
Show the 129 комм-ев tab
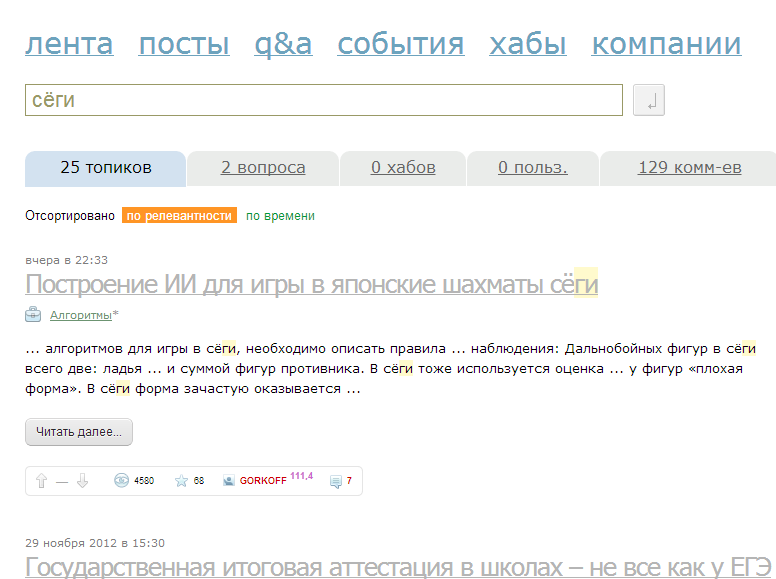pyautogui.click(x=689, y=168)
